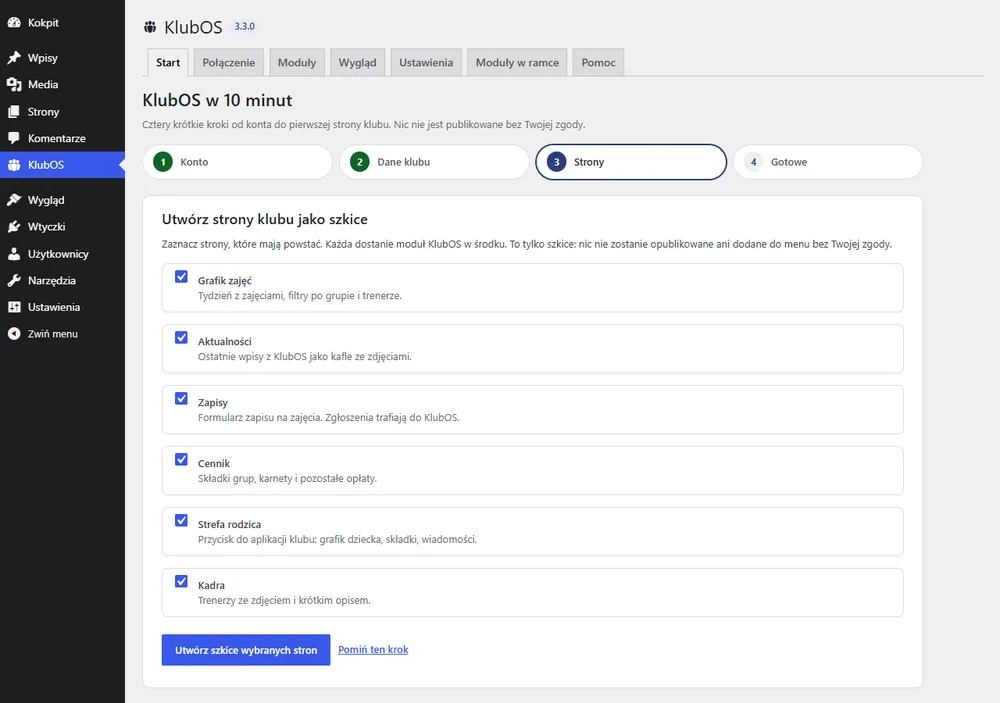Click the Użytkownicy user icon
The height and width of the screenshot is (703, 1000).
coord(14,254)
